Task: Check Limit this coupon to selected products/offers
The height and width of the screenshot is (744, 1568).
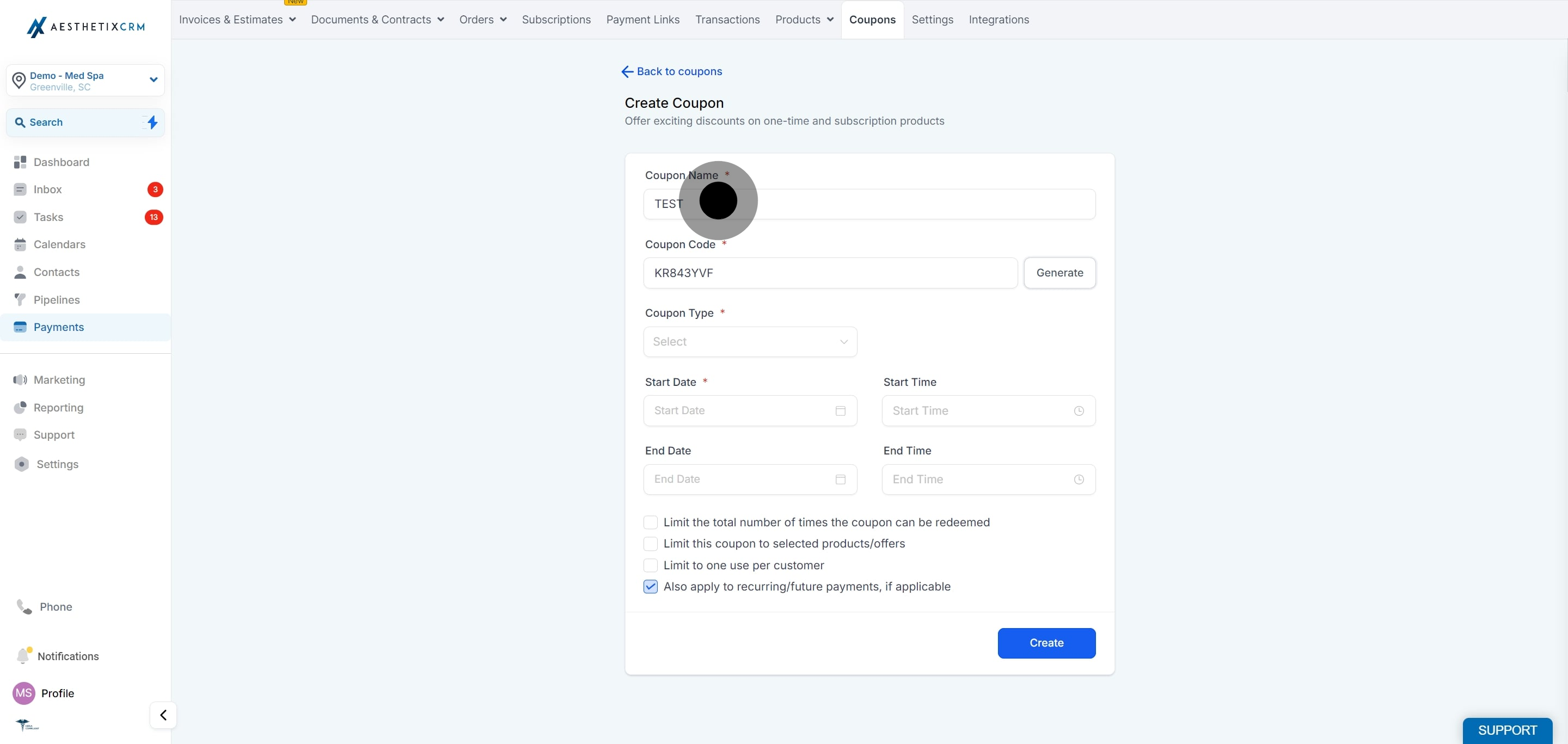Action: tap(650, 543)
